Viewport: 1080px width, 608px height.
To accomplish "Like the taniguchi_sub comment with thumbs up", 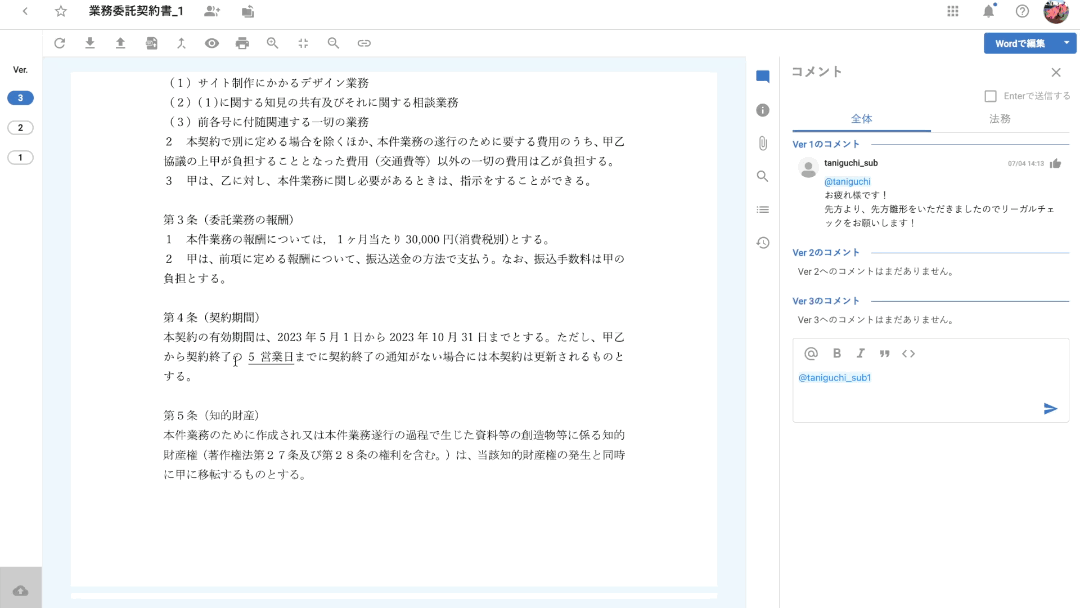I will point(1055,163).
